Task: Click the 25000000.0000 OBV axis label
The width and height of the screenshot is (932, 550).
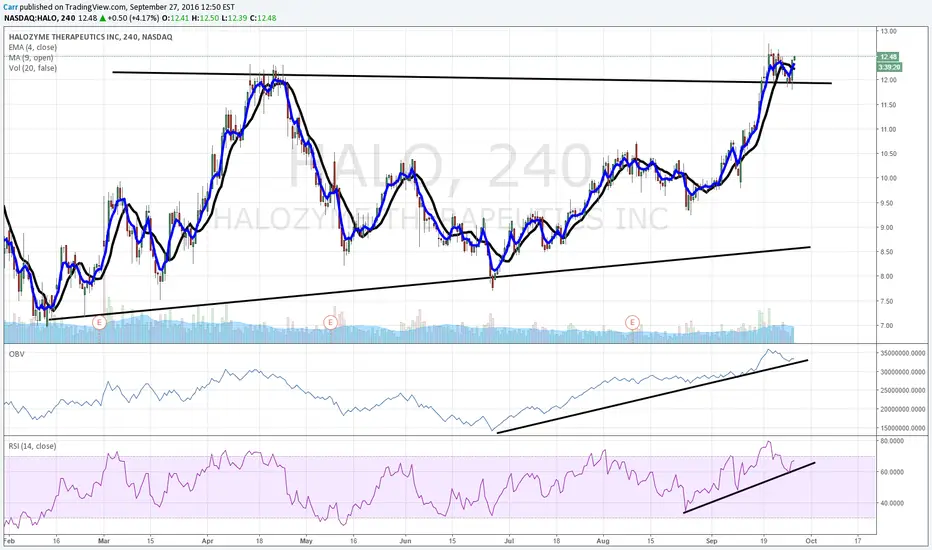Action: click(x=903, y=391)
